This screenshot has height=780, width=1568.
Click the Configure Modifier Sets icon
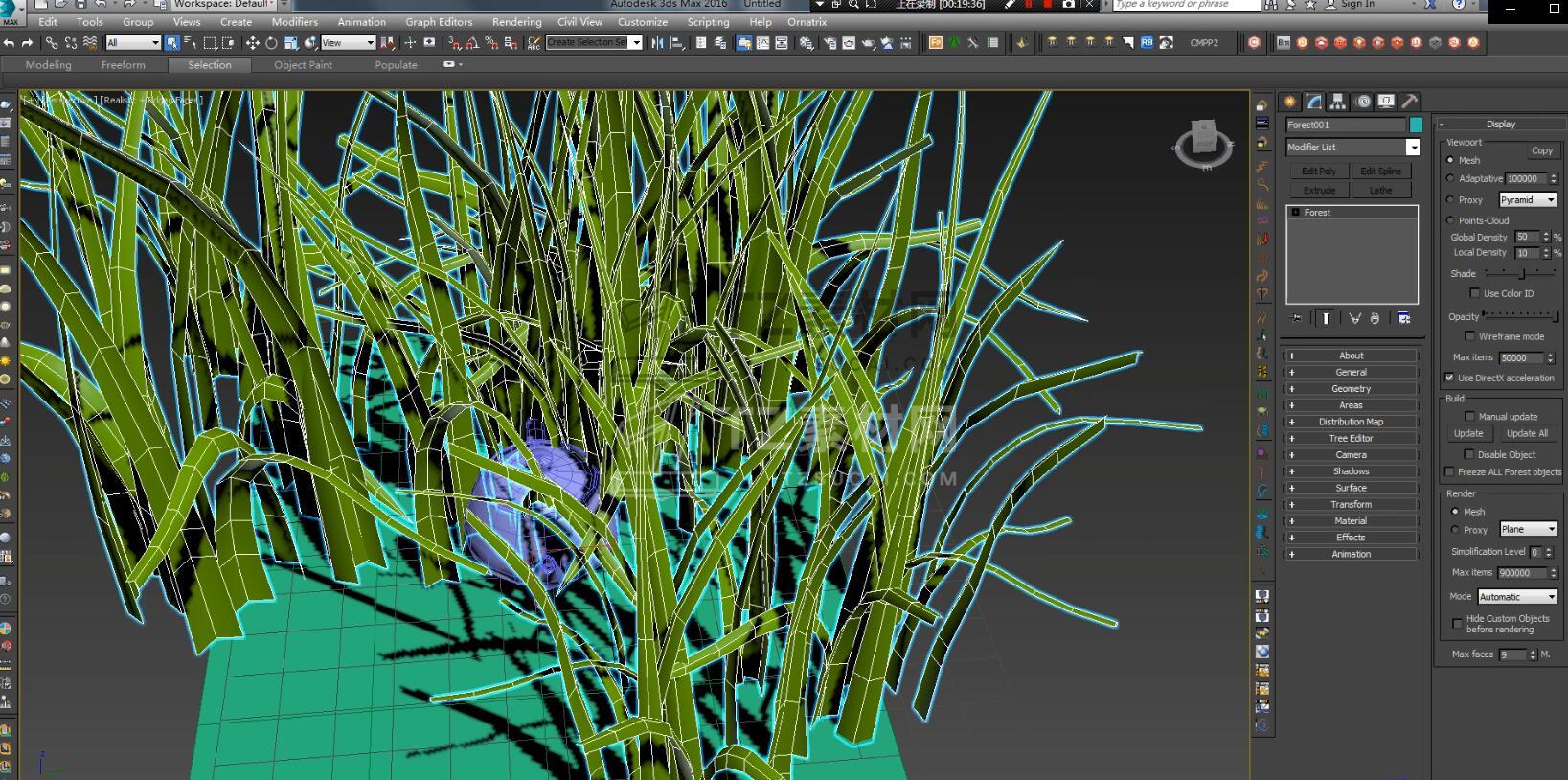click(x=1403, y=318)
